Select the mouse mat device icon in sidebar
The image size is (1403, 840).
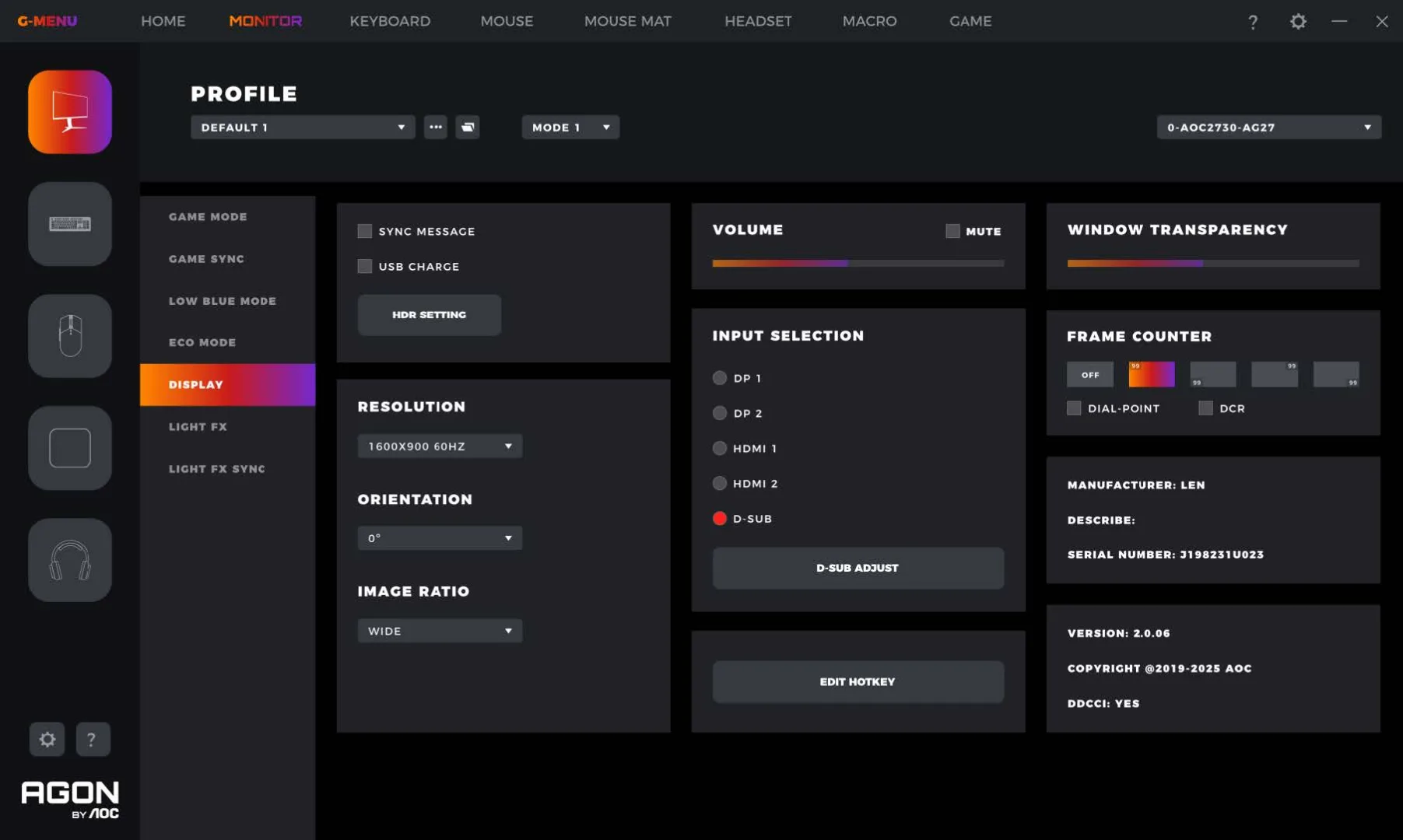[x=70, y=448]
